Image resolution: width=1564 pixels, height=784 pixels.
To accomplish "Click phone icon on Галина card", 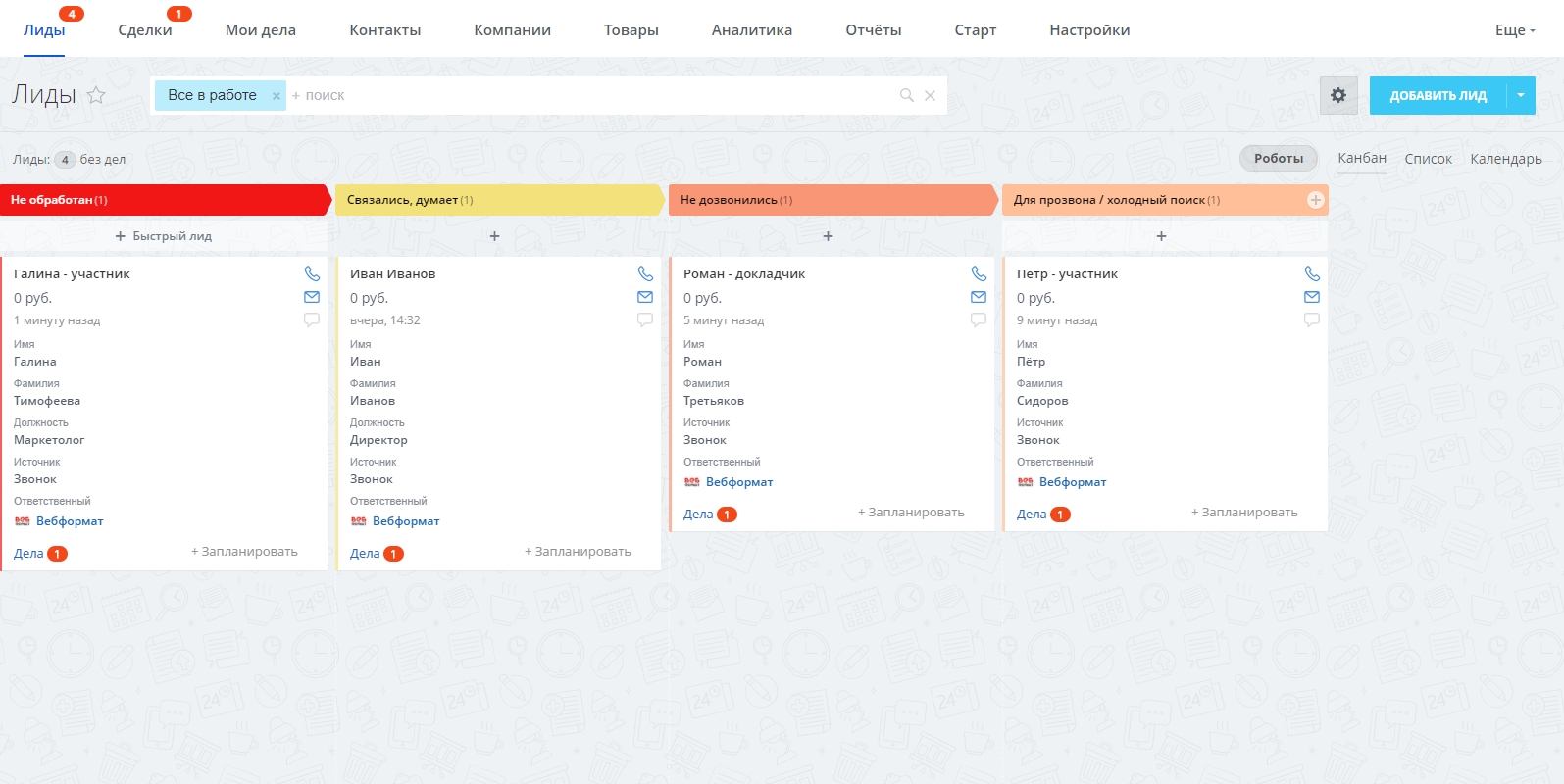I will click(312, 274).
